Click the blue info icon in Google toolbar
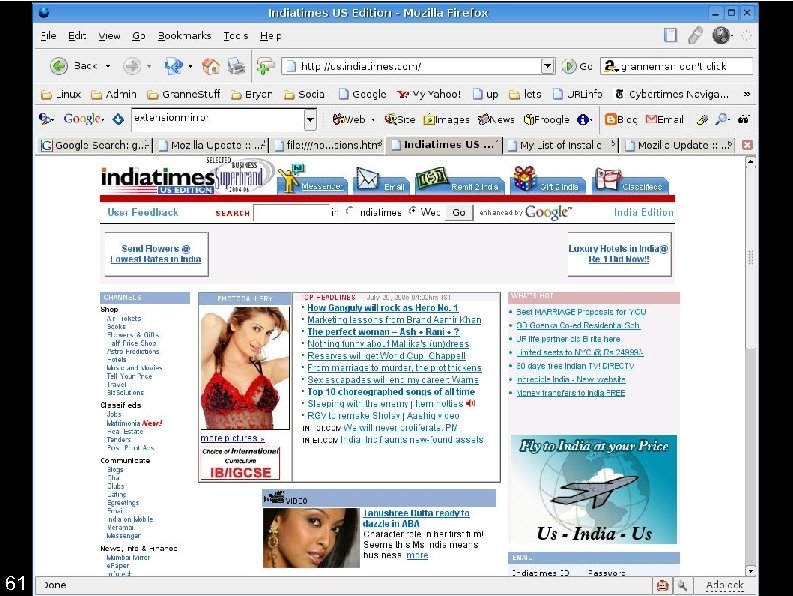This screenshot has height=596, width=793. (x=583, y=119)
